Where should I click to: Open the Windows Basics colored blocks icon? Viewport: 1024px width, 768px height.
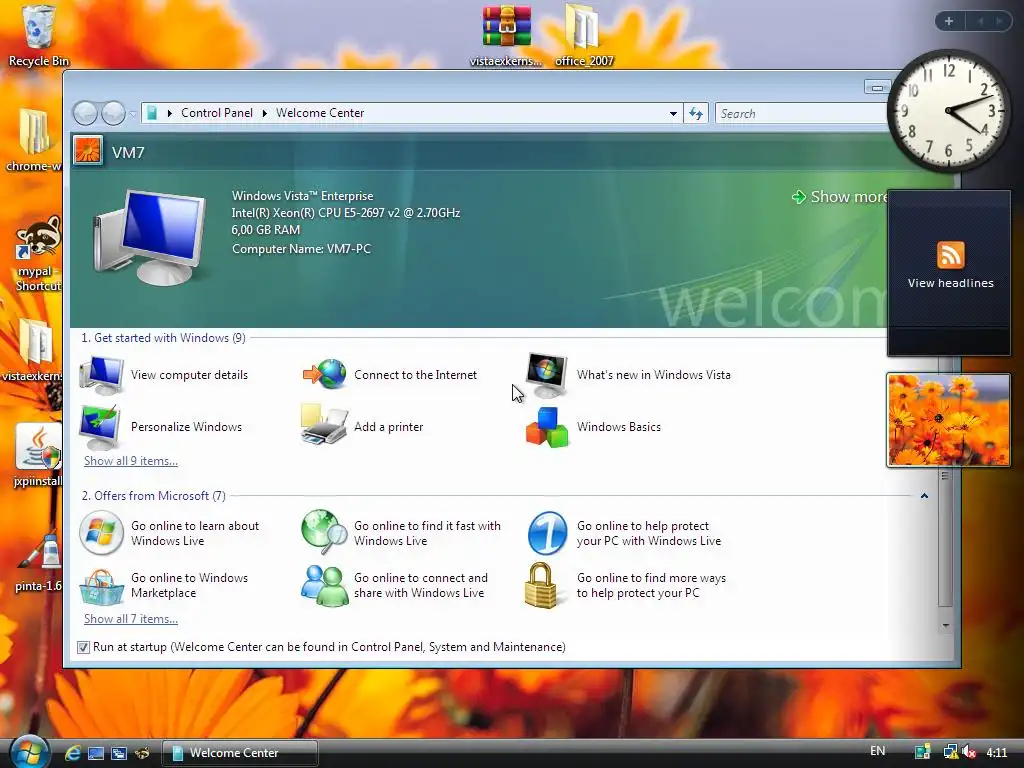[x=547, y=427]
